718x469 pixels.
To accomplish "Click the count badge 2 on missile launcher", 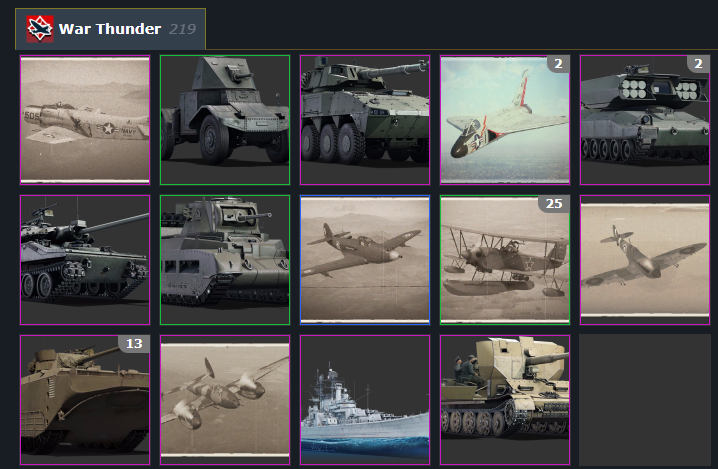I will pyautogui.click(x=698, y=64).
